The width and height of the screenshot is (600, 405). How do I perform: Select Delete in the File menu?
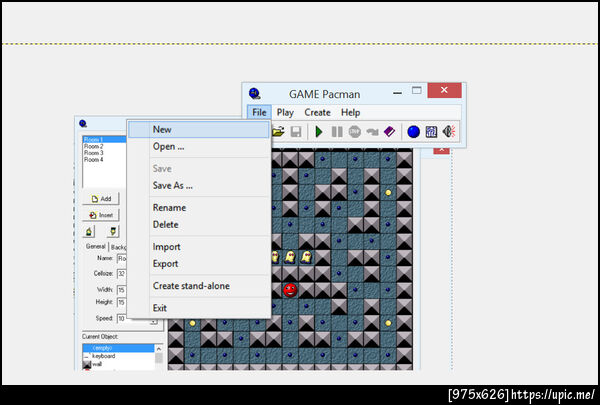(x=199, y=225)
